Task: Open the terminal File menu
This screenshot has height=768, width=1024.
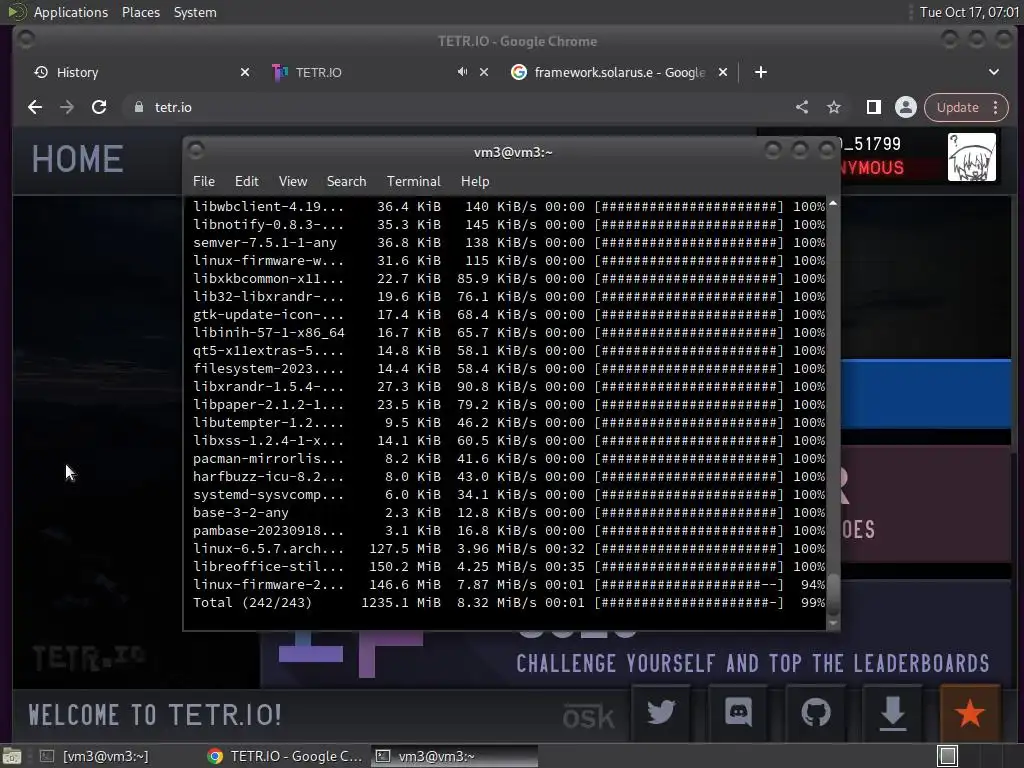Action: point(204,181)
